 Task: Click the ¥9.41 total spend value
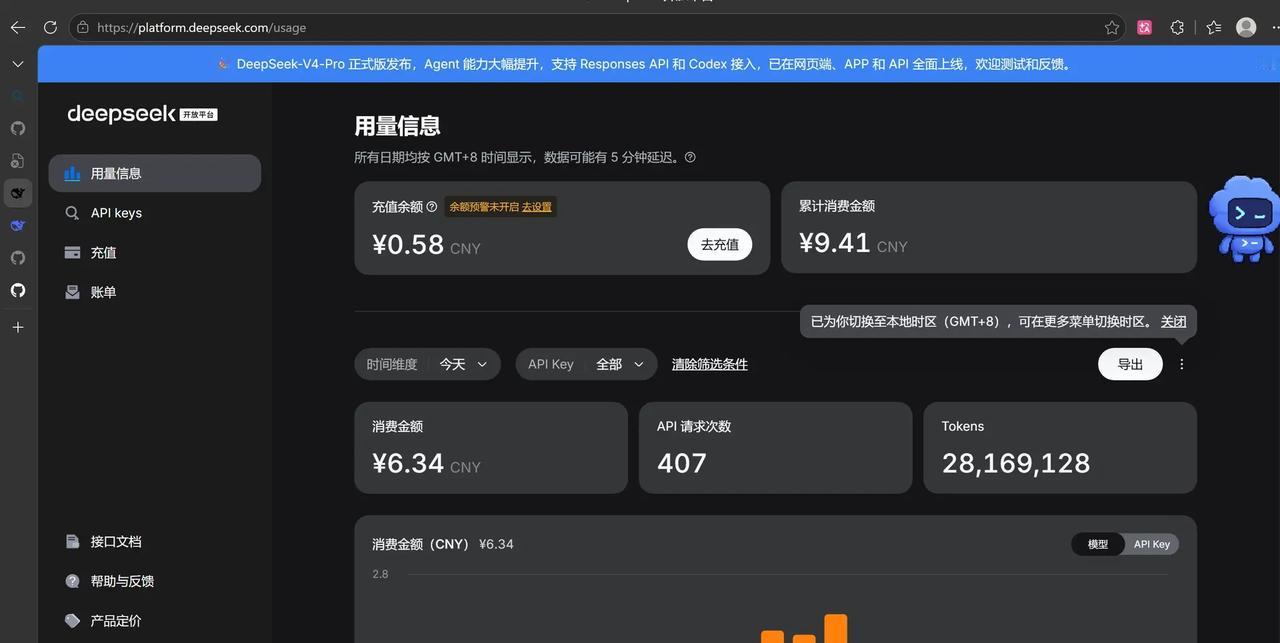pos(835,242)
